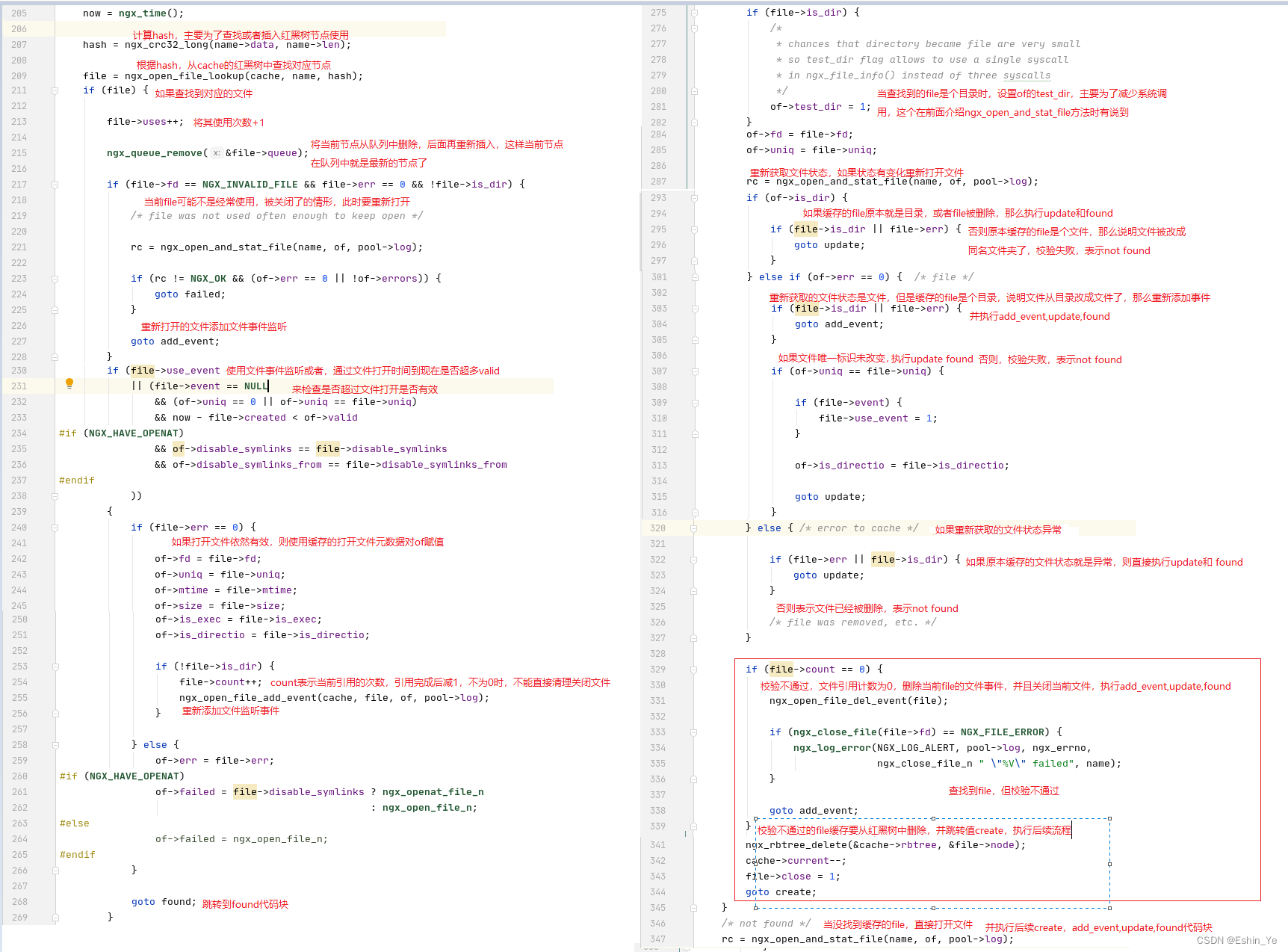Click 'of->test_dir = 1;' on line 281
The image size is (1288, 952).
[821, 107]
